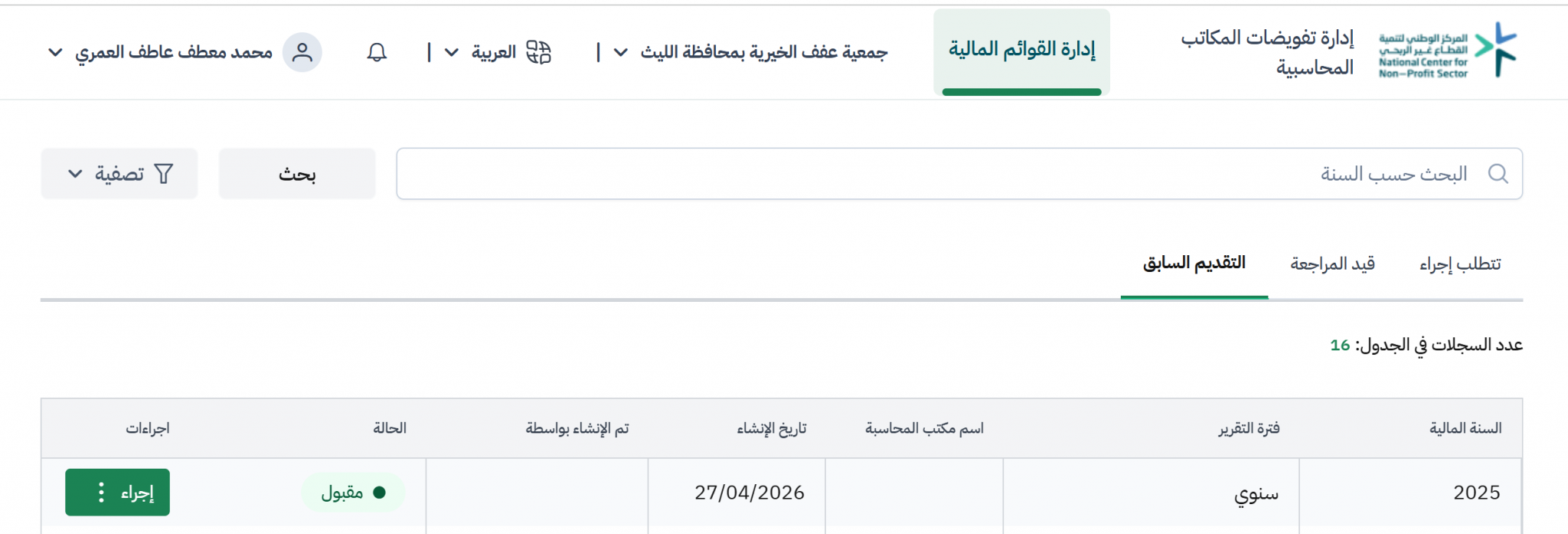Open the جمعية عفف الخيرية organization selector
This screenshot has height=534, width=1568.
(x=621, y=52)
